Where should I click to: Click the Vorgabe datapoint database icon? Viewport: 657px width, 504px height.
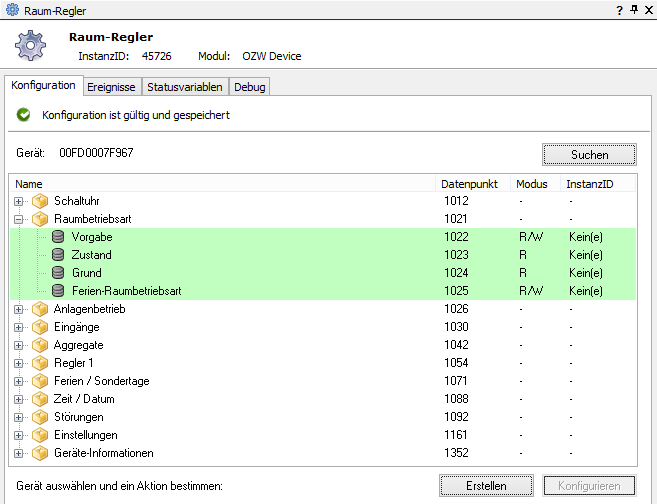[58, 237]
